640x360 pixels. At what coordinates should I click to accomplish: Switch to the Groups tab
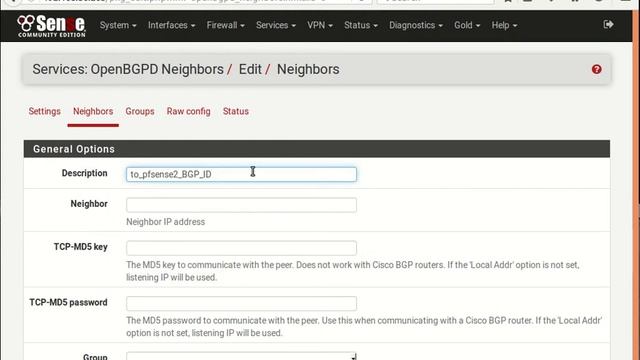point(140,111)
